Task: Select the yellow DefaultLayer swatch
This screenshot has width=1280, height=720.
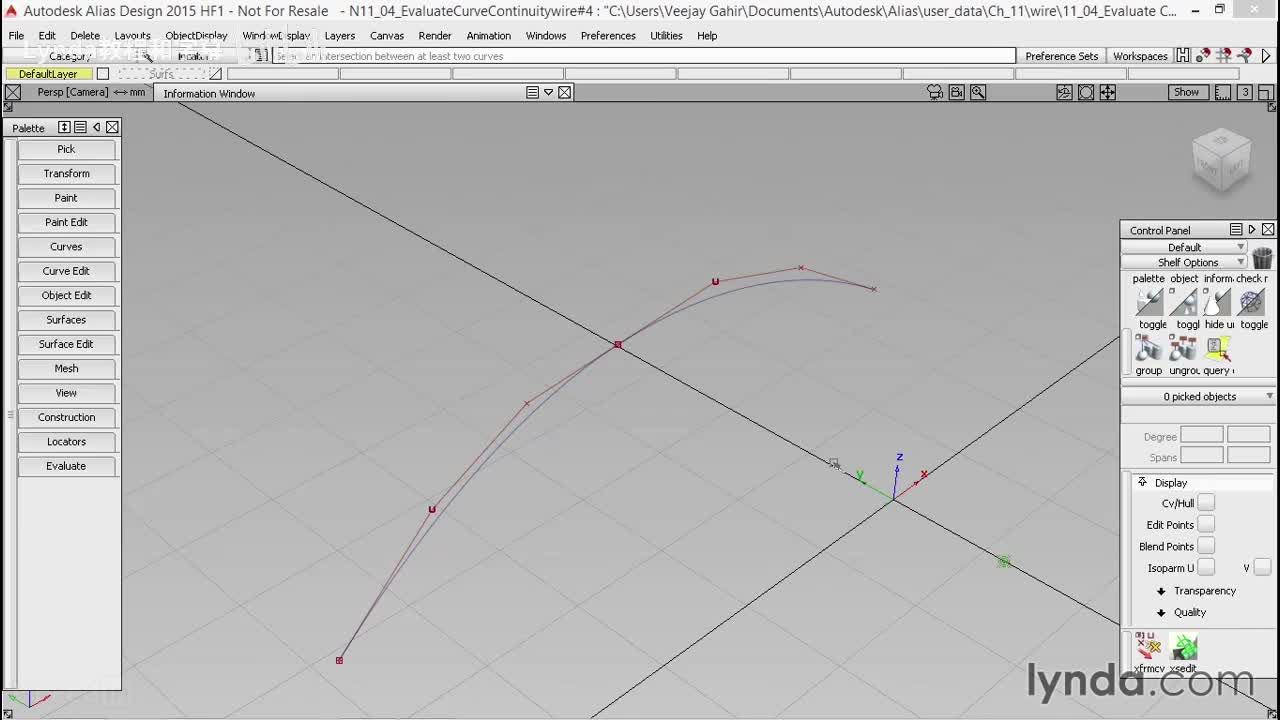Action: [48, 74]
